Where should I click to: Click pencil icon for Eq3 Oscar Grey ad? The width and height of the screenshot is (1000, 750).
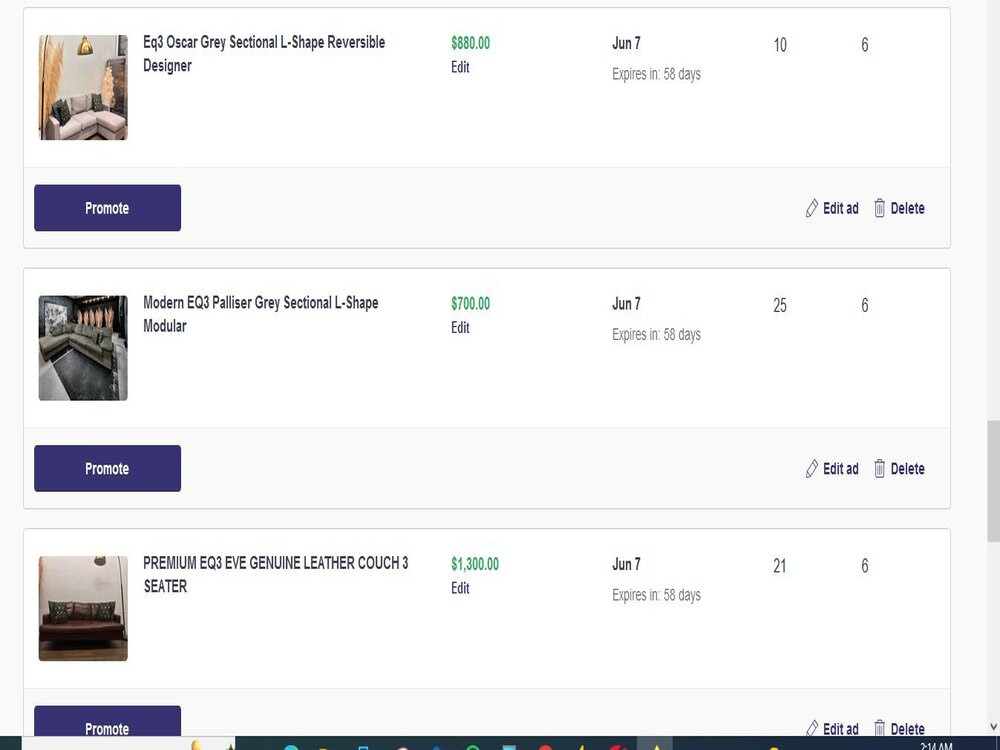pos(811,208)
